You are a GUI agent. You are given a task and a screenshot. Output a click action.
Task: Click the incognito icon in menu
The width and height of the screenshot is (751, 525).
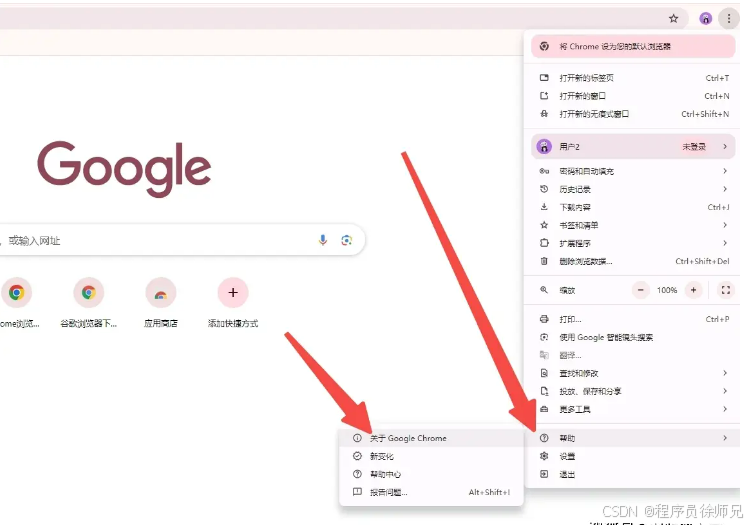pos(544,114)
